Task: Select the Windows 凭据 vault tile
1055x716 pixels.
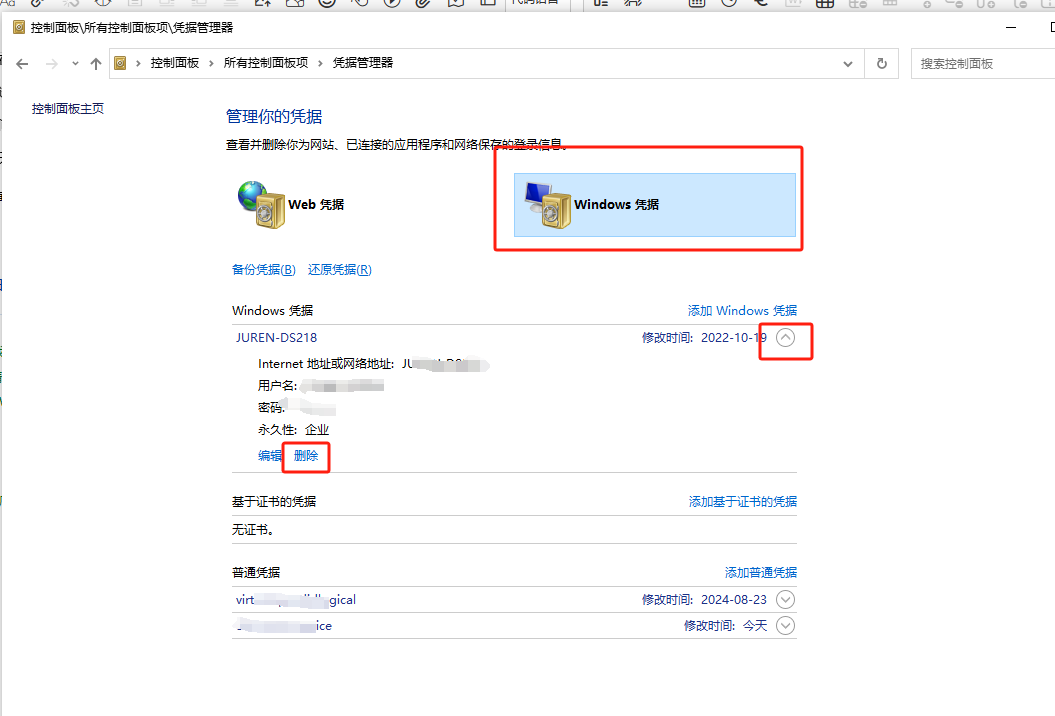Action: tap(655, 205)
